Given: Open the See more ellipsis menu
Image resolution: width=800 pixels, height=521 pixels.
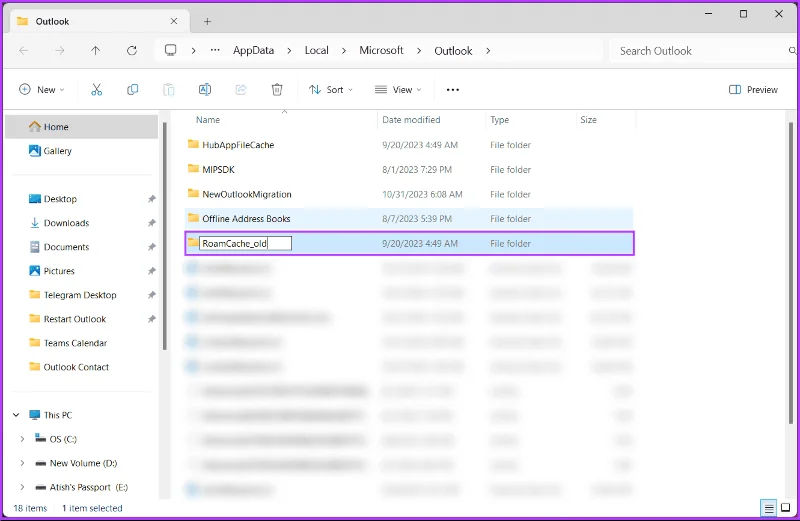Looking at the screenshot, I should point(453,90).
